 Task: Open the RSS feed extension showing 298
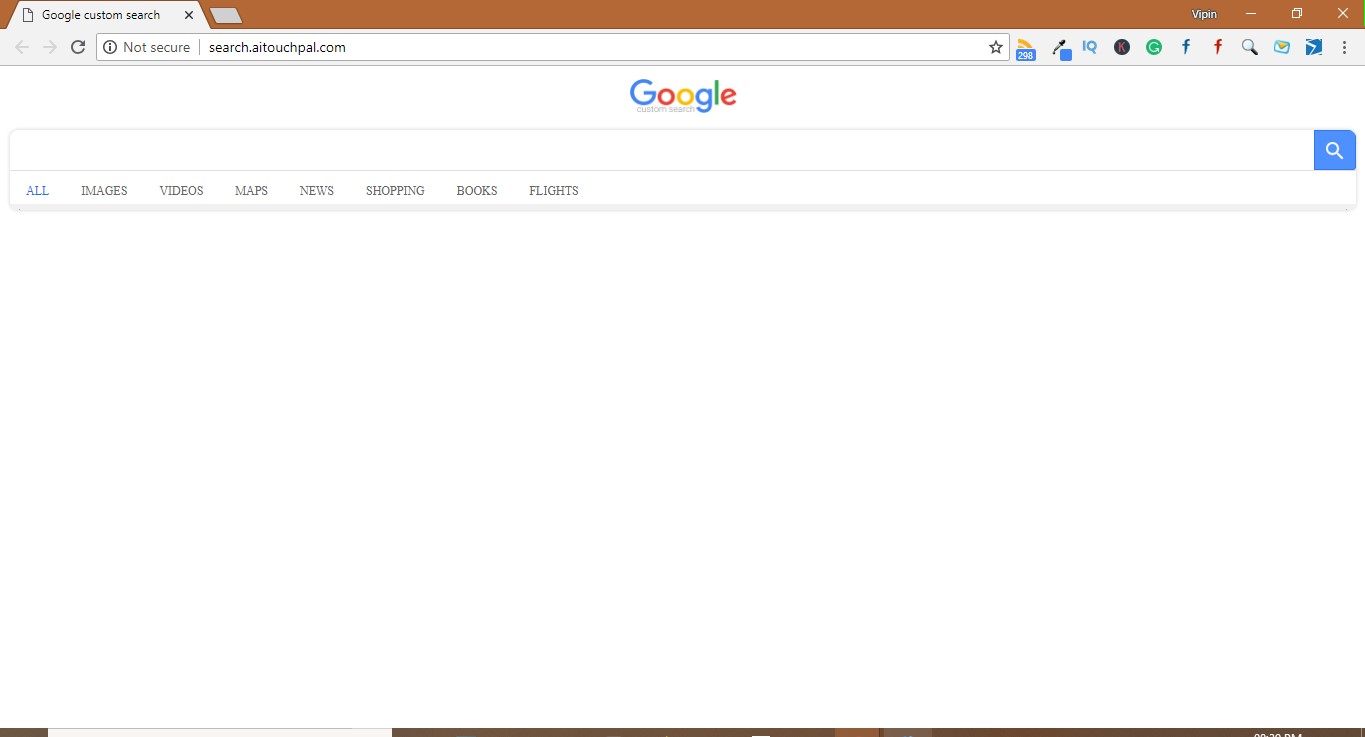coord(1025,47)
